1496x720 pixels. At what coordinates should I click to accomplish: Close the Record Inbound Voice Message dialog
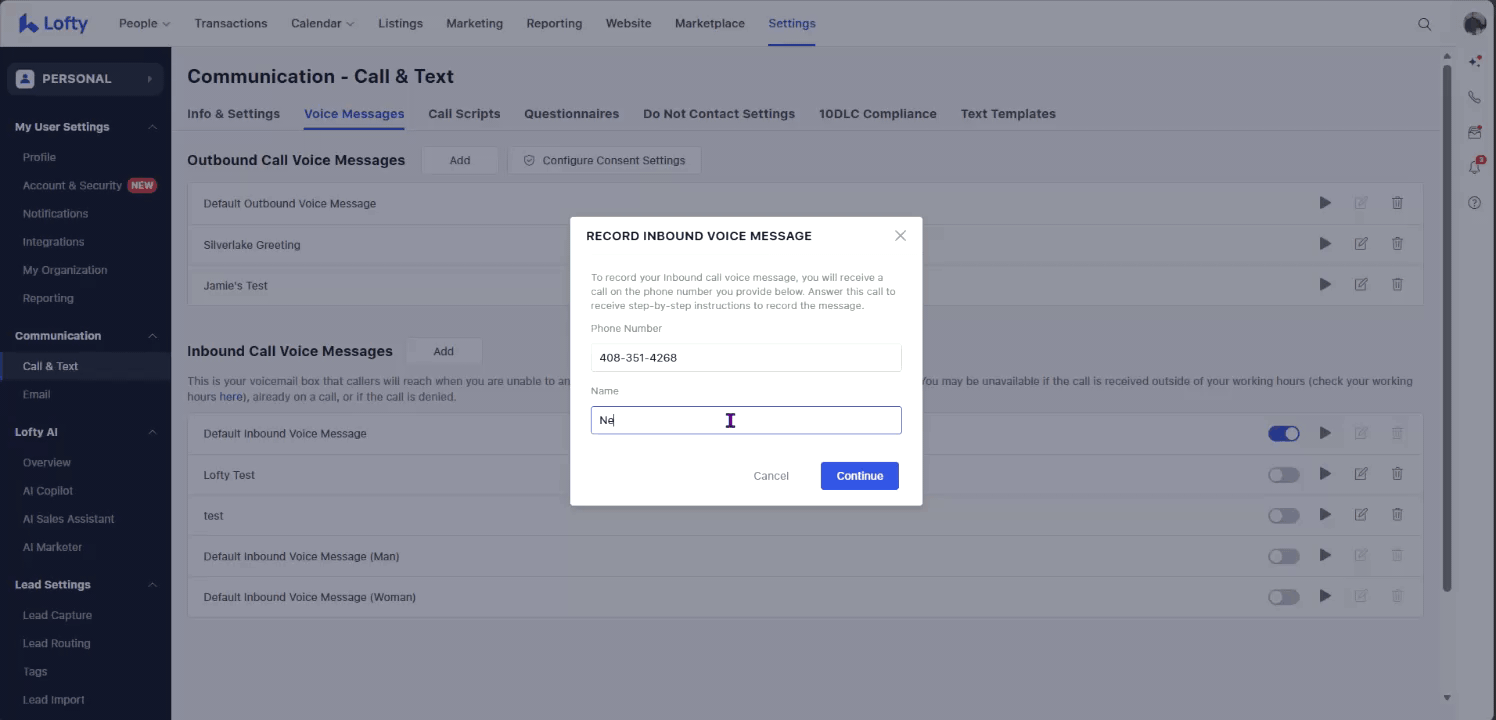pos(900,236)
